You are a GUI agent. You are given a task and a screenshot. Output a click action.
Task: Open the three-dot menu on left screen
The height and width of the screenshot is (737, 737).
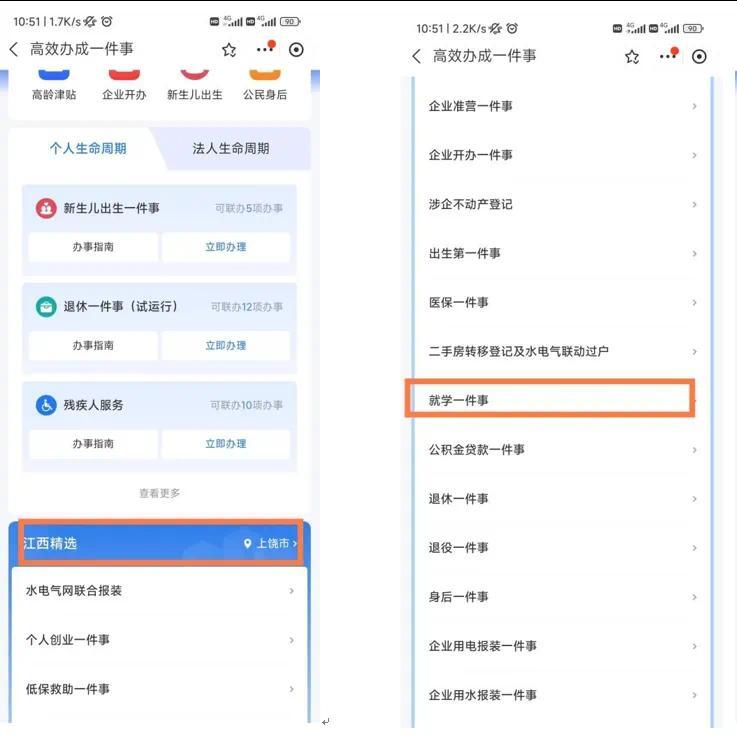[266, 48]
